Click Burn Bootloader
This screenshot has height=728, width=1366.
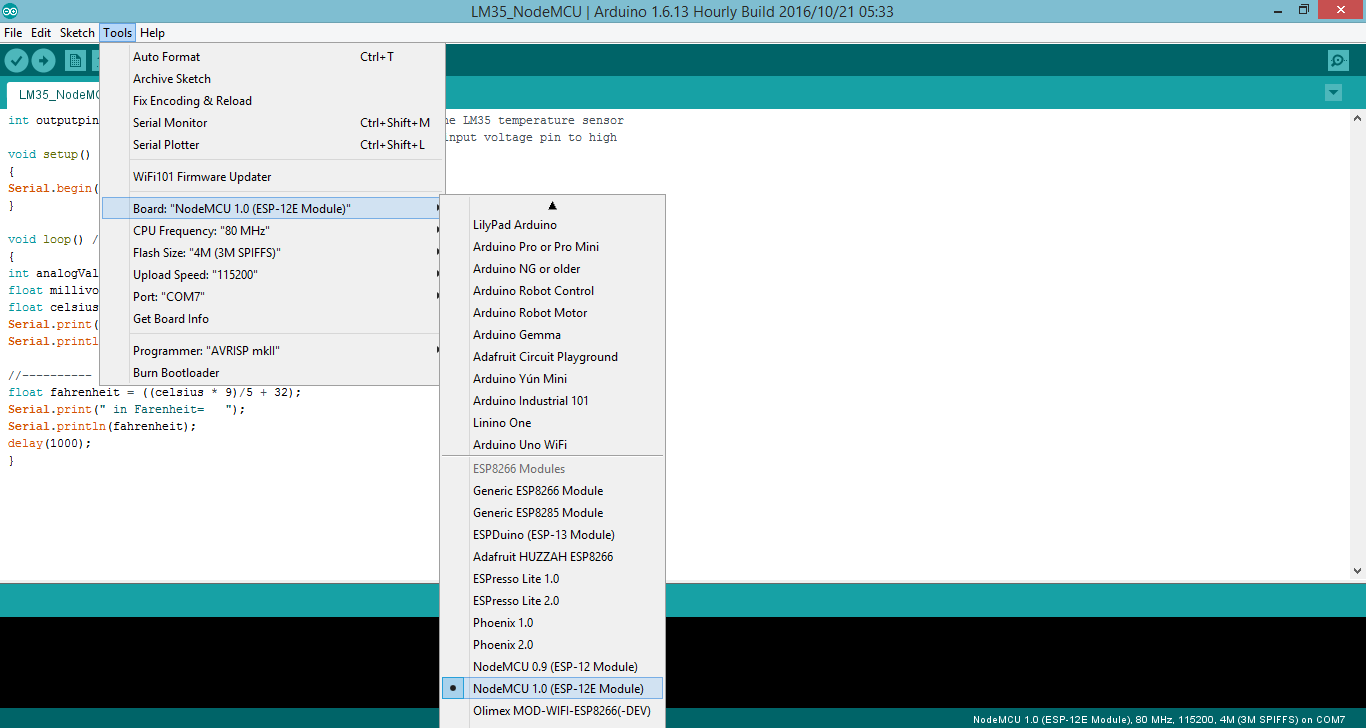pyautogui.click(x=273, y=373)
